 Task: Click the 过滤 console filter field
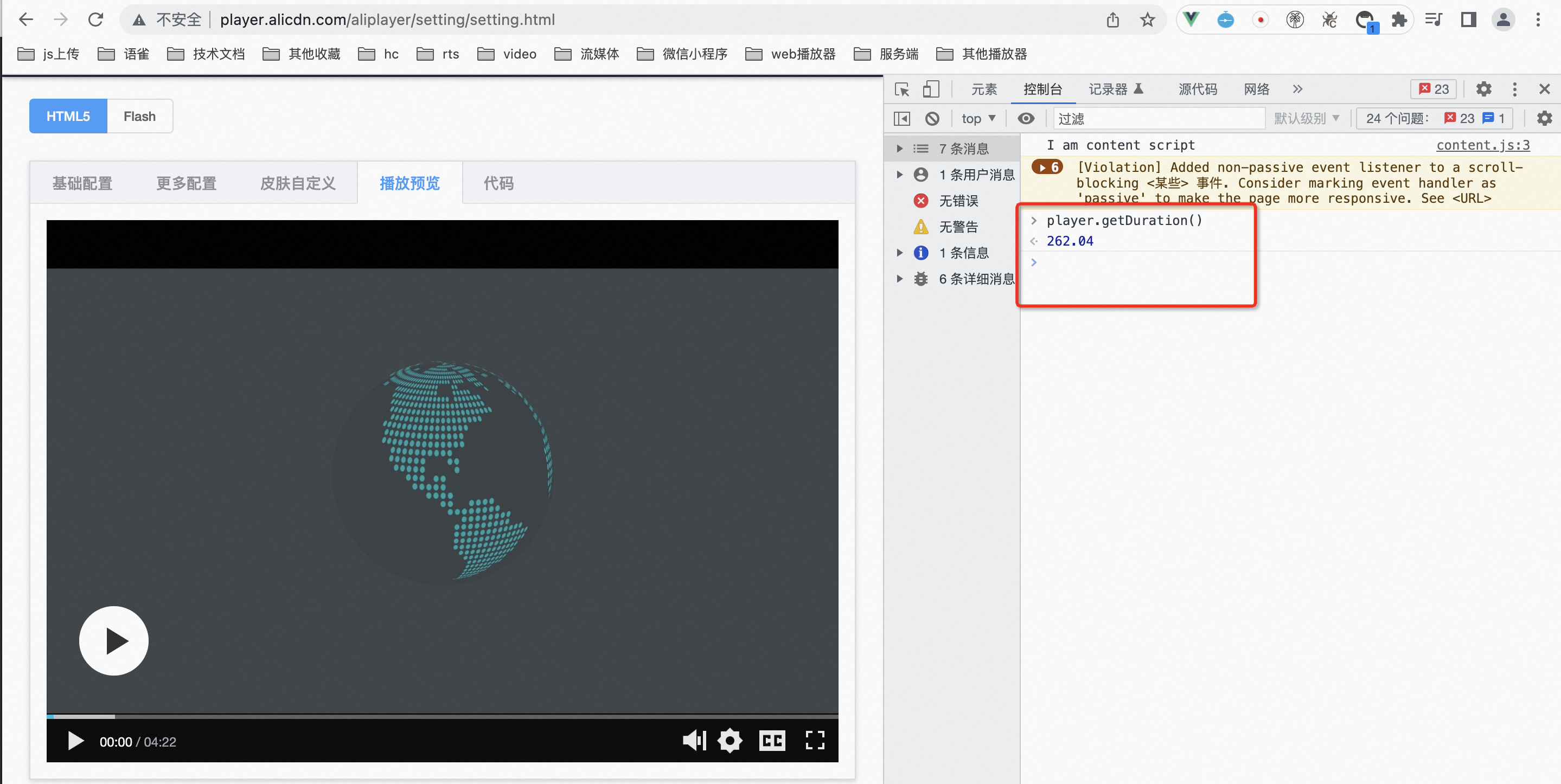coord(1159,118)
